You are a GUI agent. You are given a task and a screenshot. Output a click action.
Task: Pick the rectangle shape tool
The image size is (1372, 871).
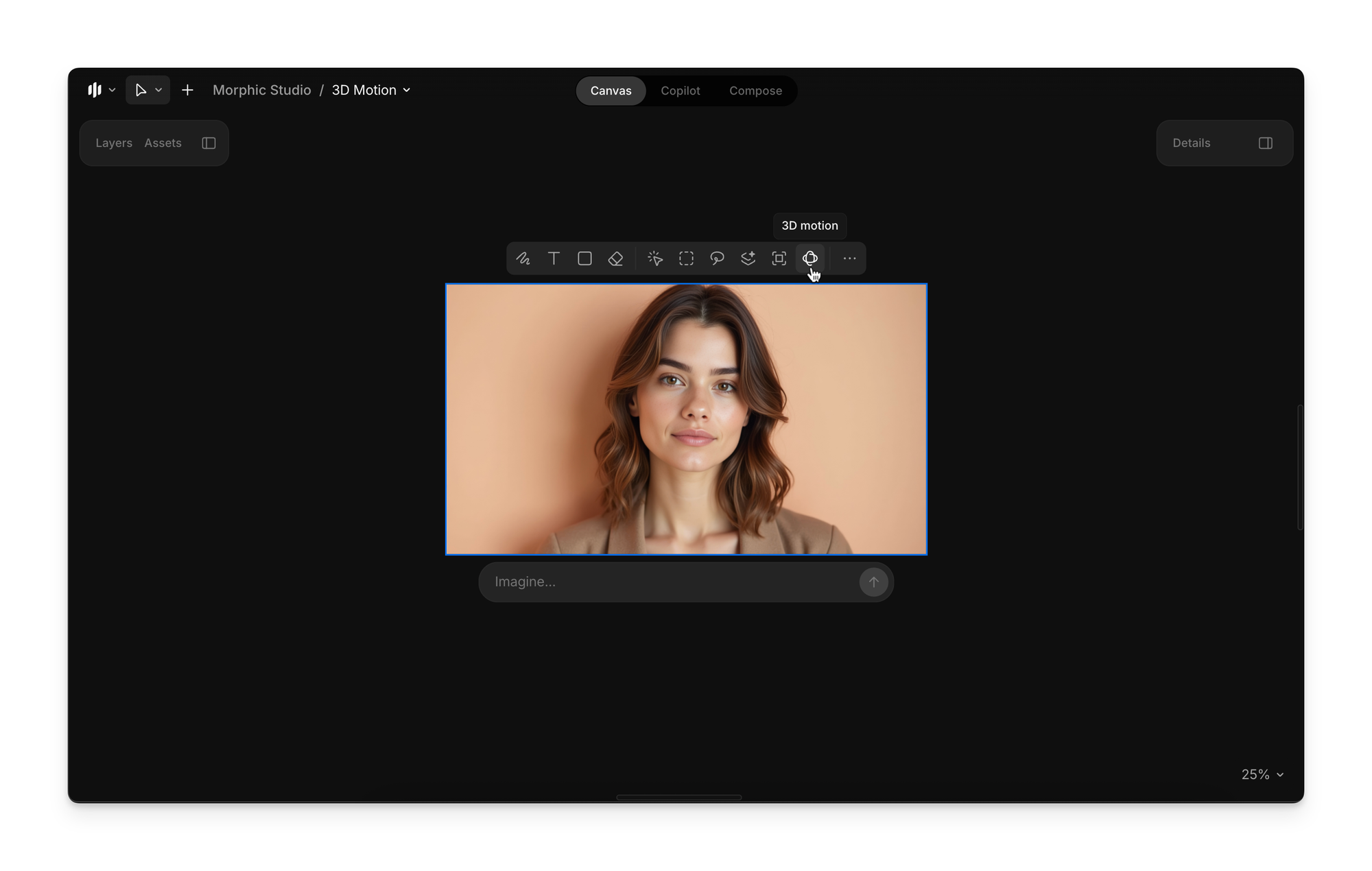click(584, 259)
